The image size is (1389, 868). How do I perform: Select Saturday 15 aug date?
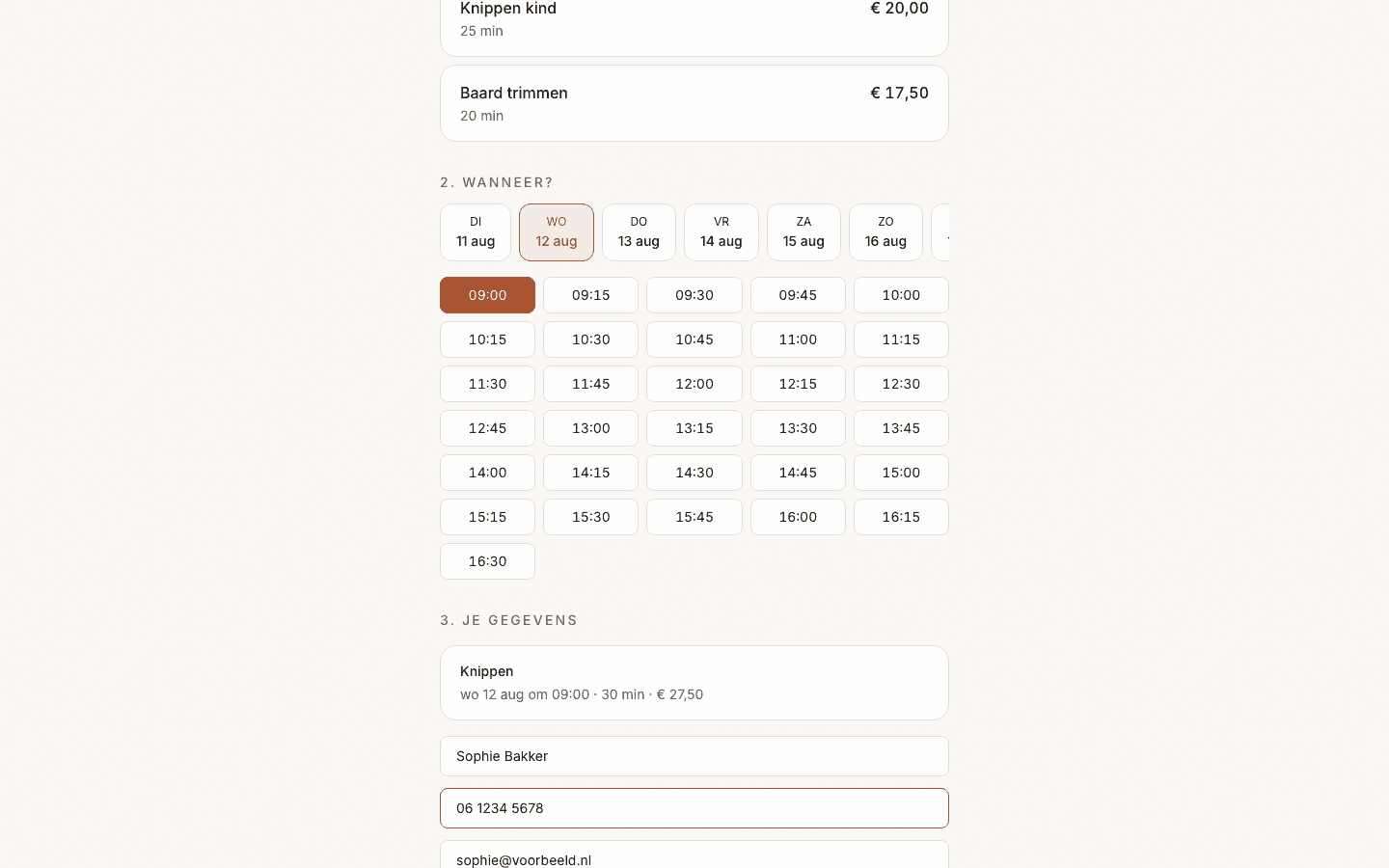coord(803,232)
